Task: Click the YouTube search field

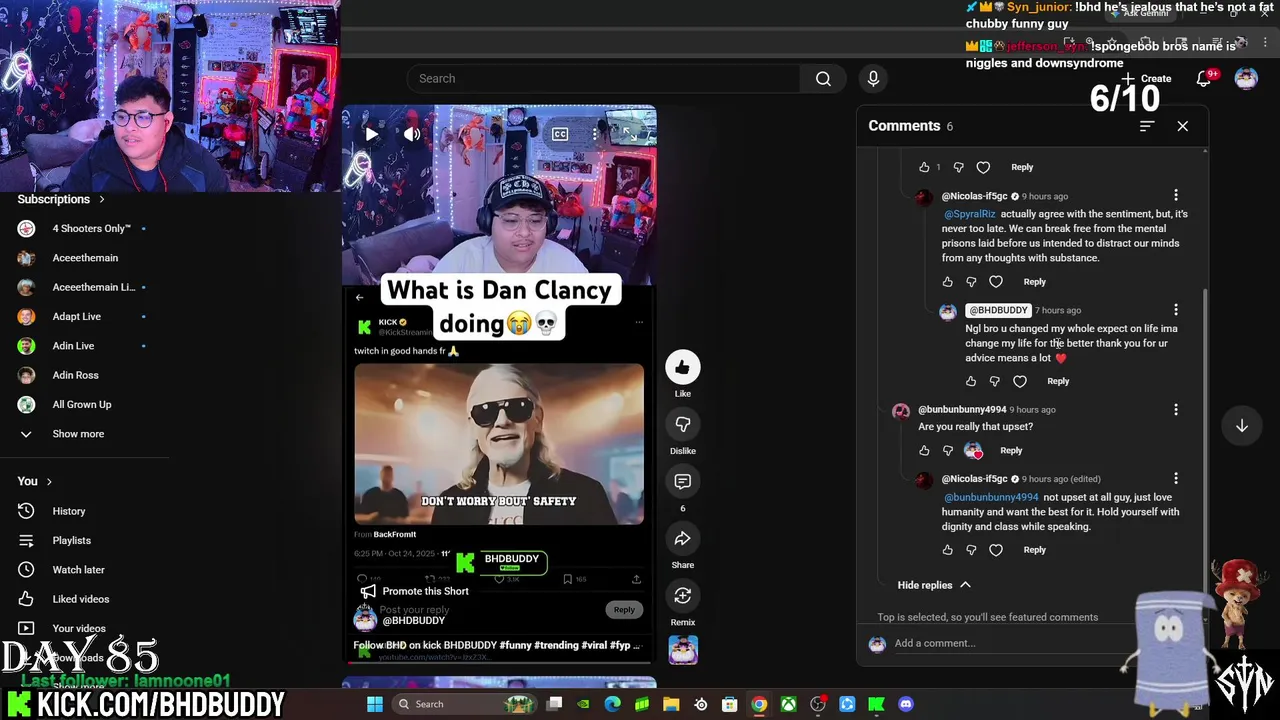Action: click(604, 79)
